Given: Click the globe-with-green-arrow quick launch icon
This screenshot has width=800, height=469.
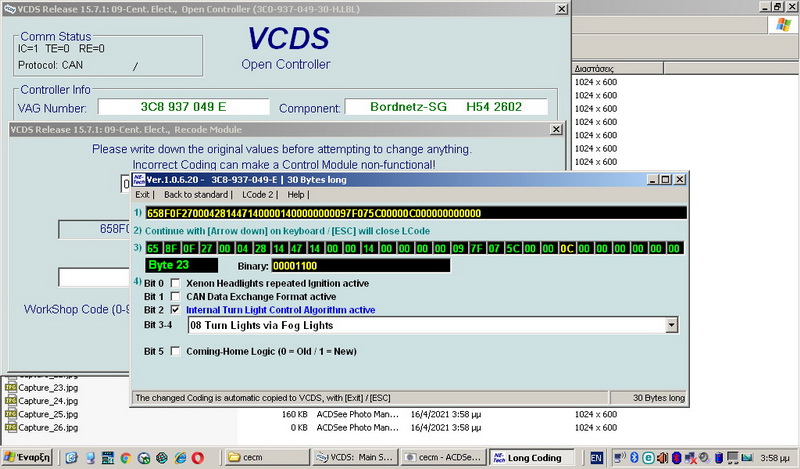Looking at the screenshot, I should click(144, 458).
